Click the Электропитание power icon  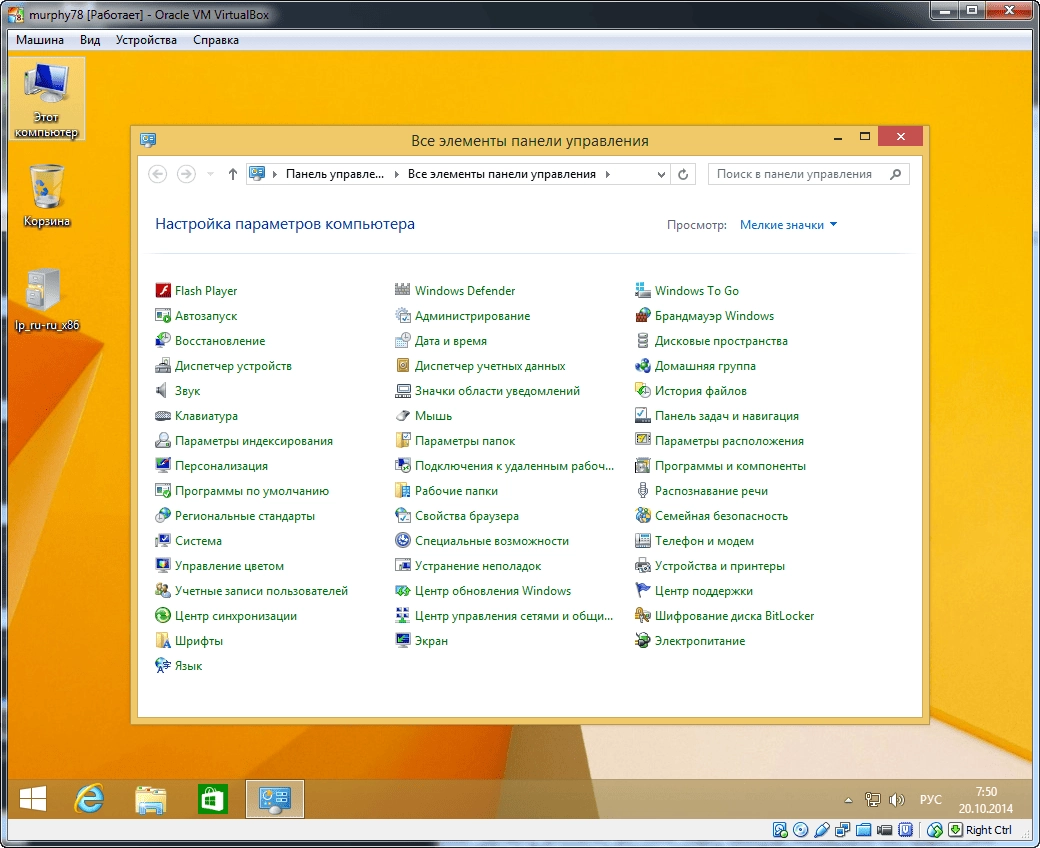pos(643,640)
